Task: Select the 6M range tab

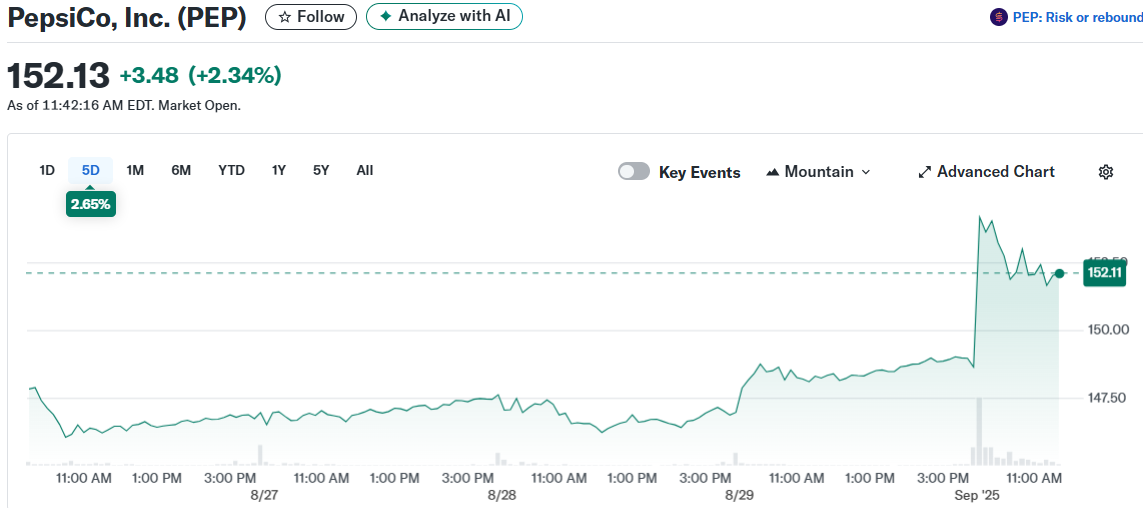Action: [181, 171]
